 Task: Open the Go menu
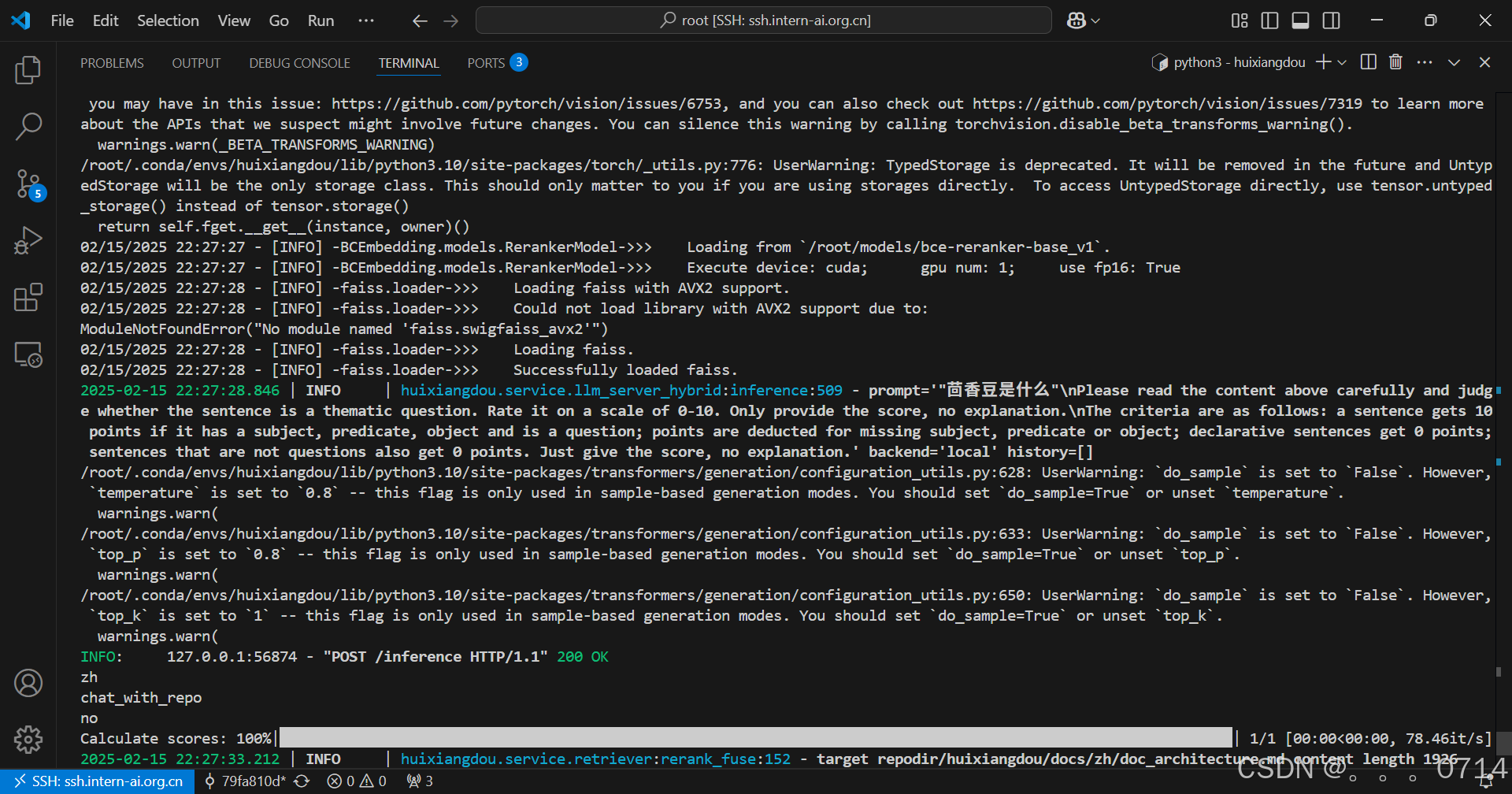pos(279,20)
